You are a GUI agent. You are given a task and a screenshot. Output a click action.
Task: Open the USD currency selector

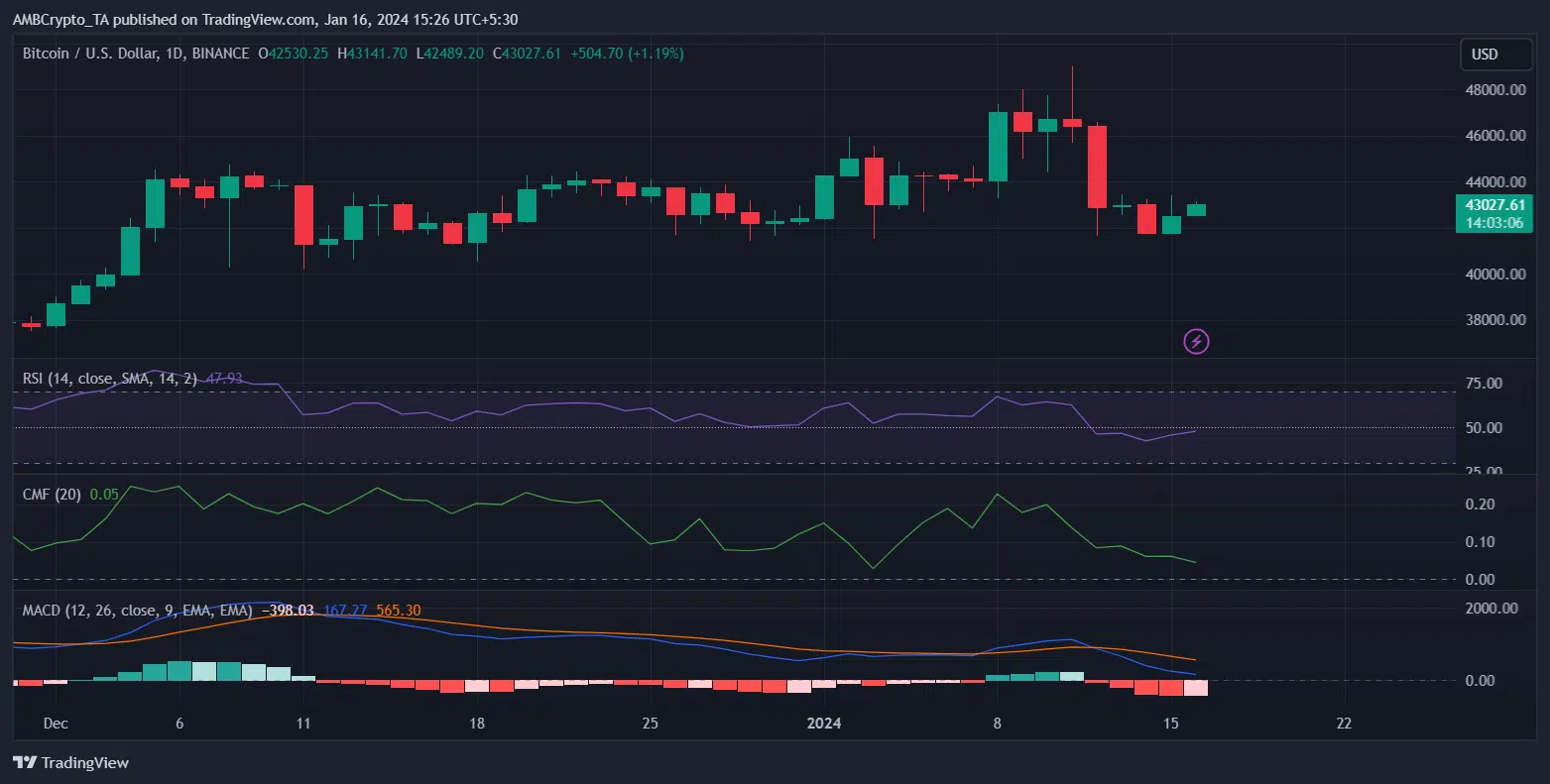click(1496, 55)
